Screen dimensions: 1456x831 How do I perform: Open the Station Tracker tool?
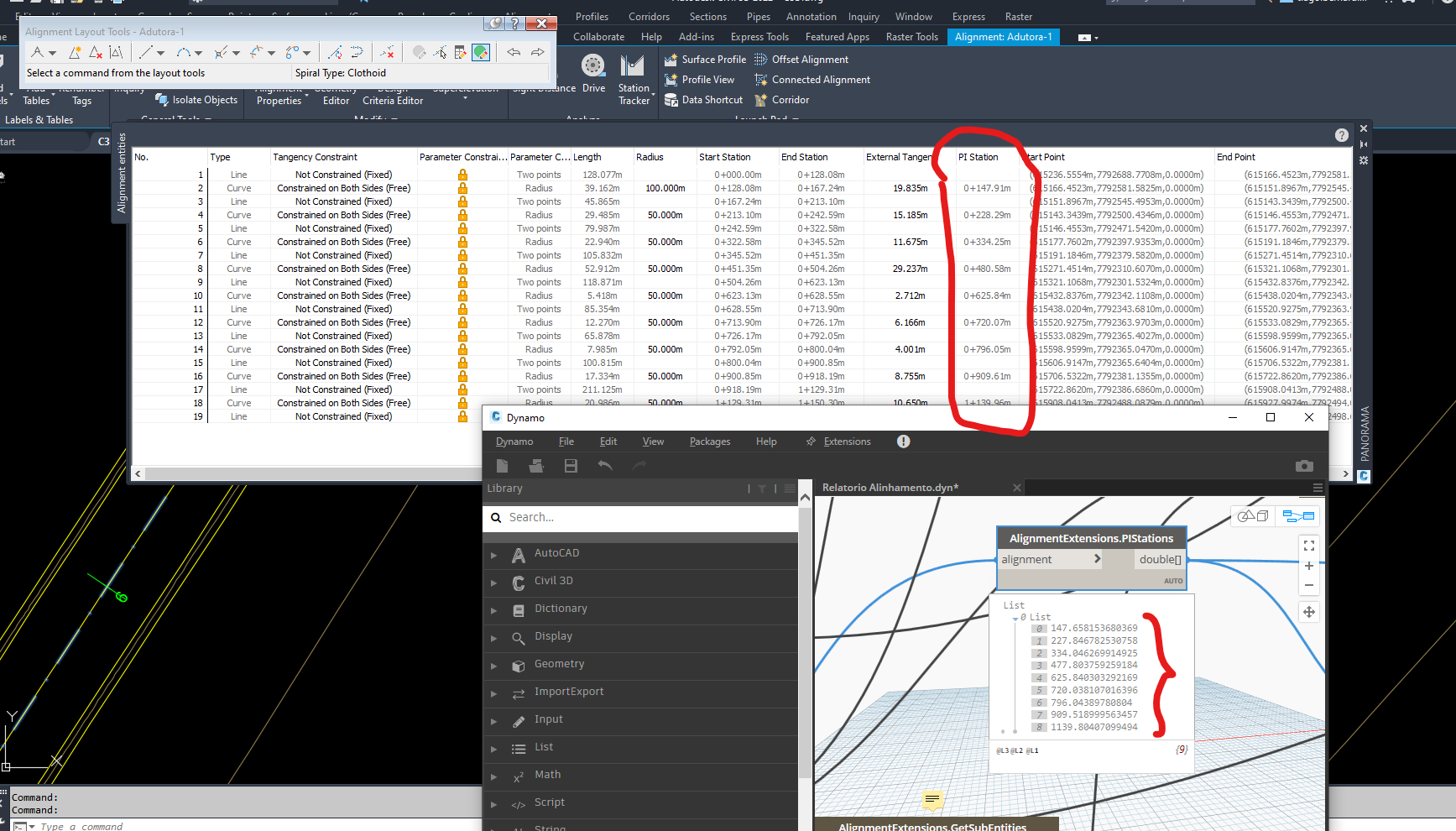tap(634, 80)
